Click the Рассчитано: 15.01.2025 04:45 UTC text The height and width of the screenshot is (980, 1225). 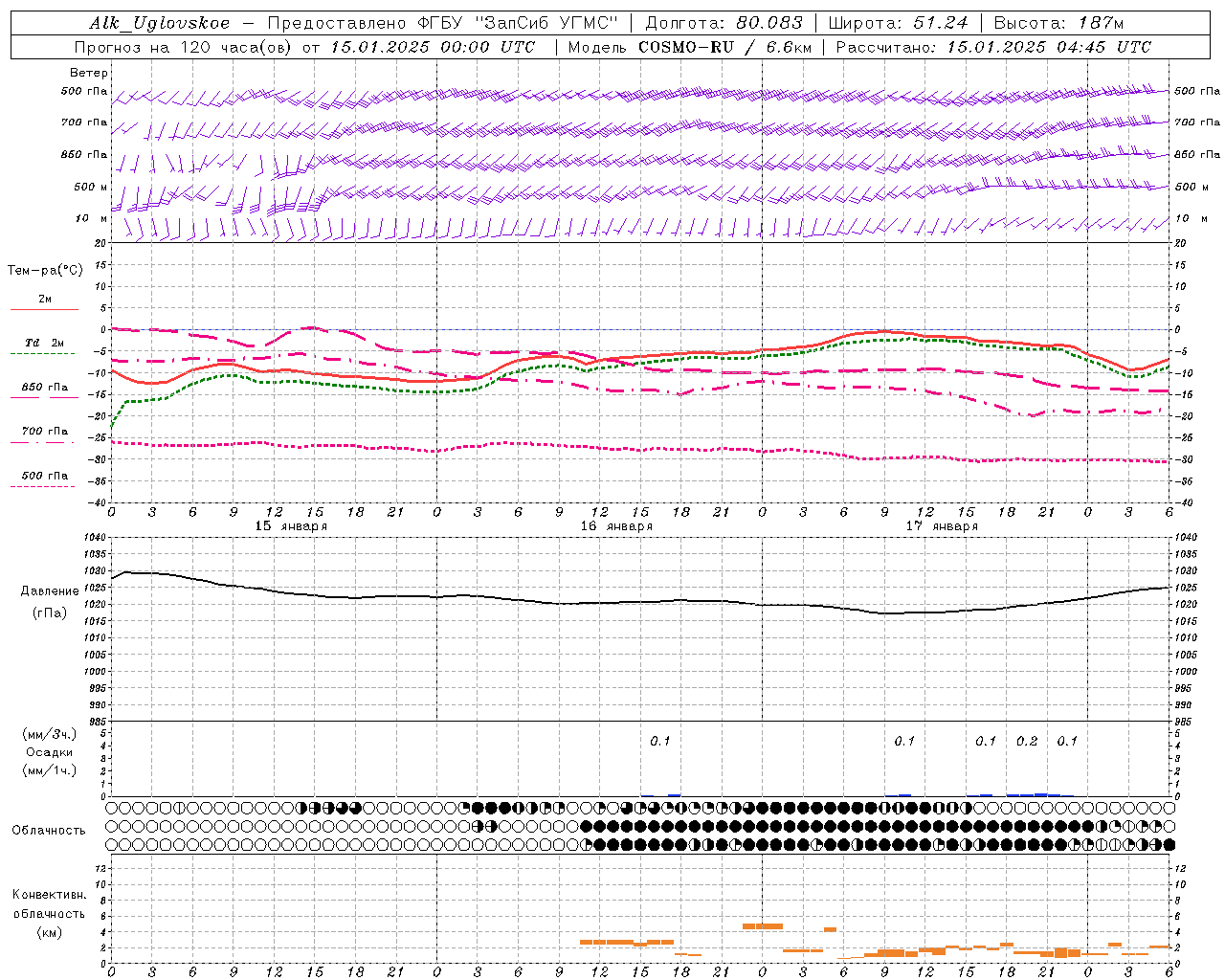993,47
